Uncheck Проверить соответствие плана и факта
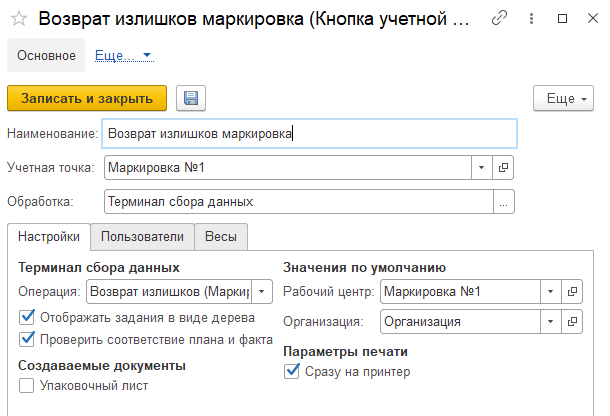Viewport: 610px width, 416px height. (x=27, y=338)
